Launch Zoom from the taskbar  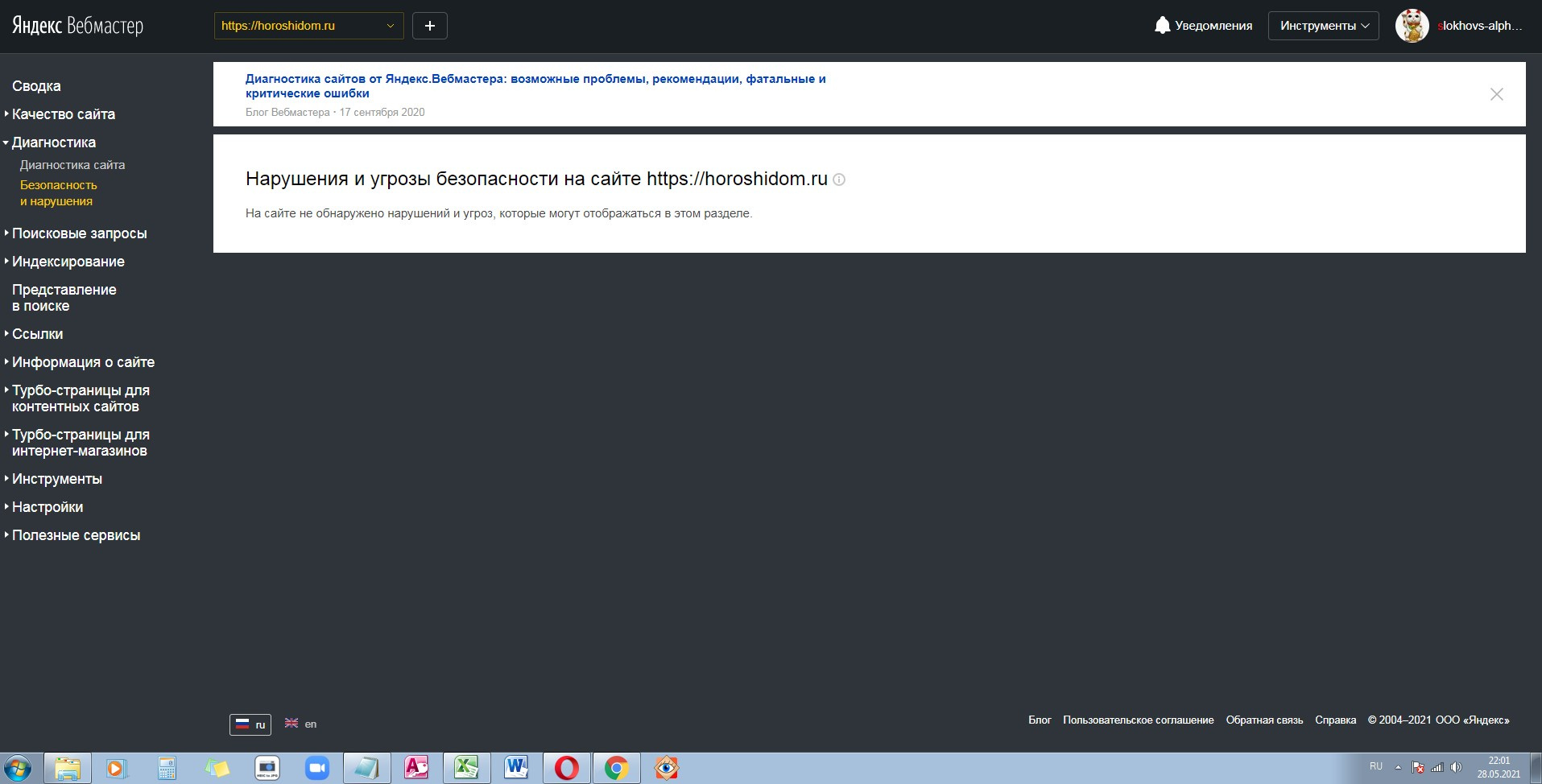pyautogui.click(x=317, y=769)
